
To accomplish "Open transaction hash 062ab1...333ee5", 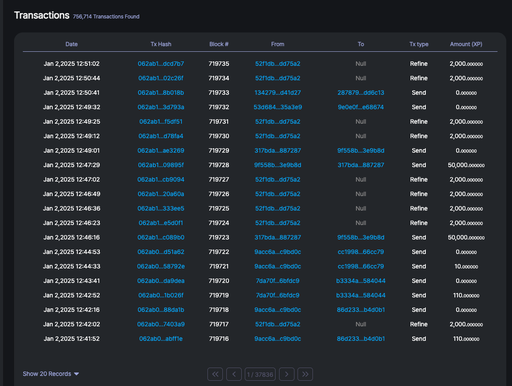I will pos(161,208).
